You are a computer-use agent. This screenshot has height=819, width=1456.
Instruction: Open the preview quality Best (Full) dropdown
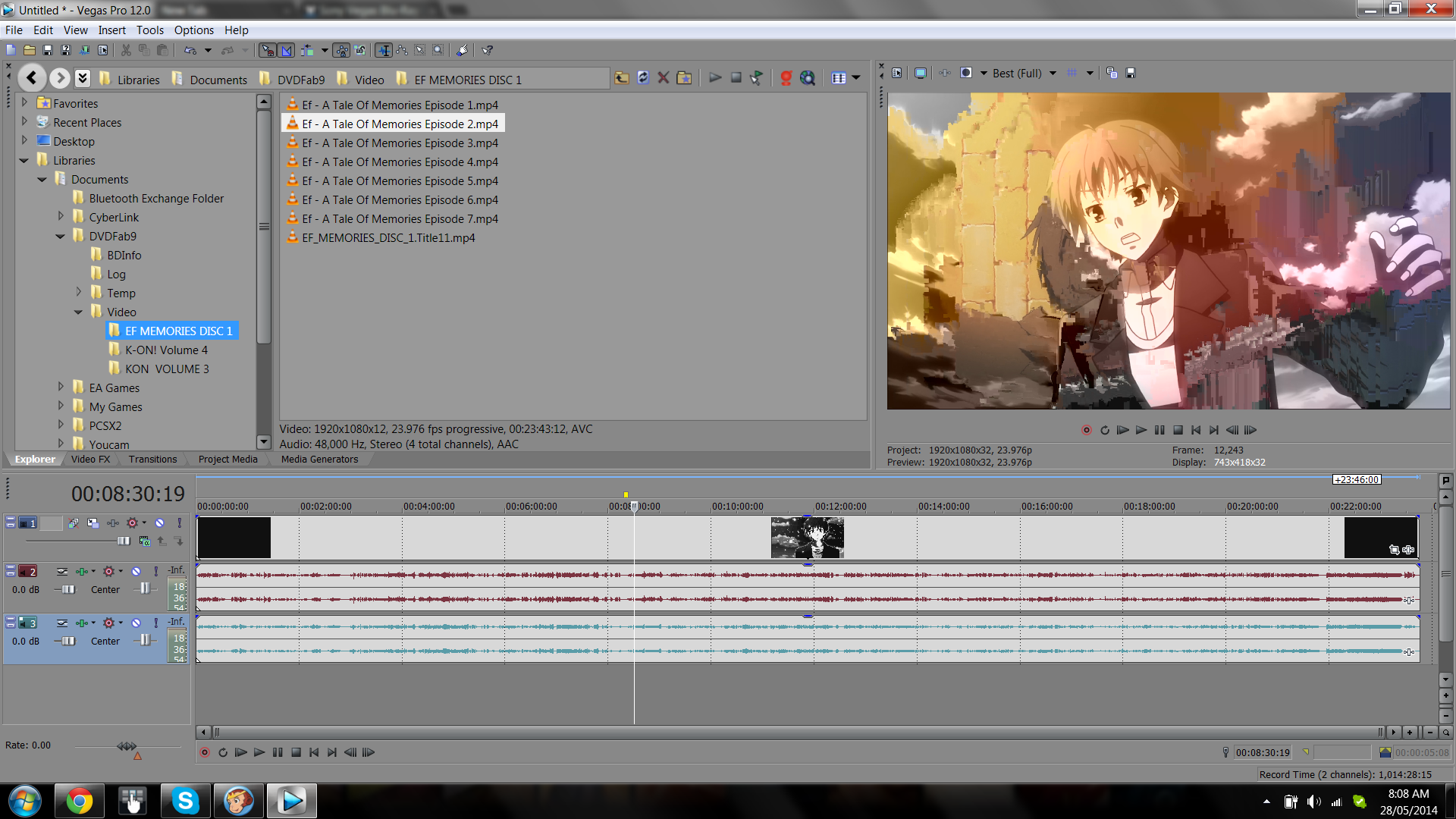click(1052, 74)
